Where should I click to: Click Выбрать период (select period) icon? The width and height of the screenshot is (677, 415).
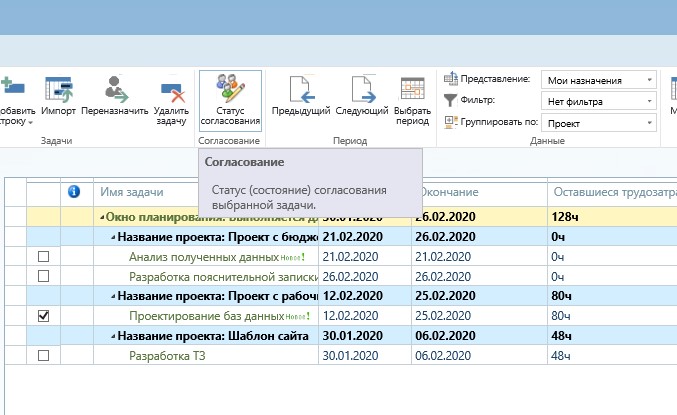point(413,98)
